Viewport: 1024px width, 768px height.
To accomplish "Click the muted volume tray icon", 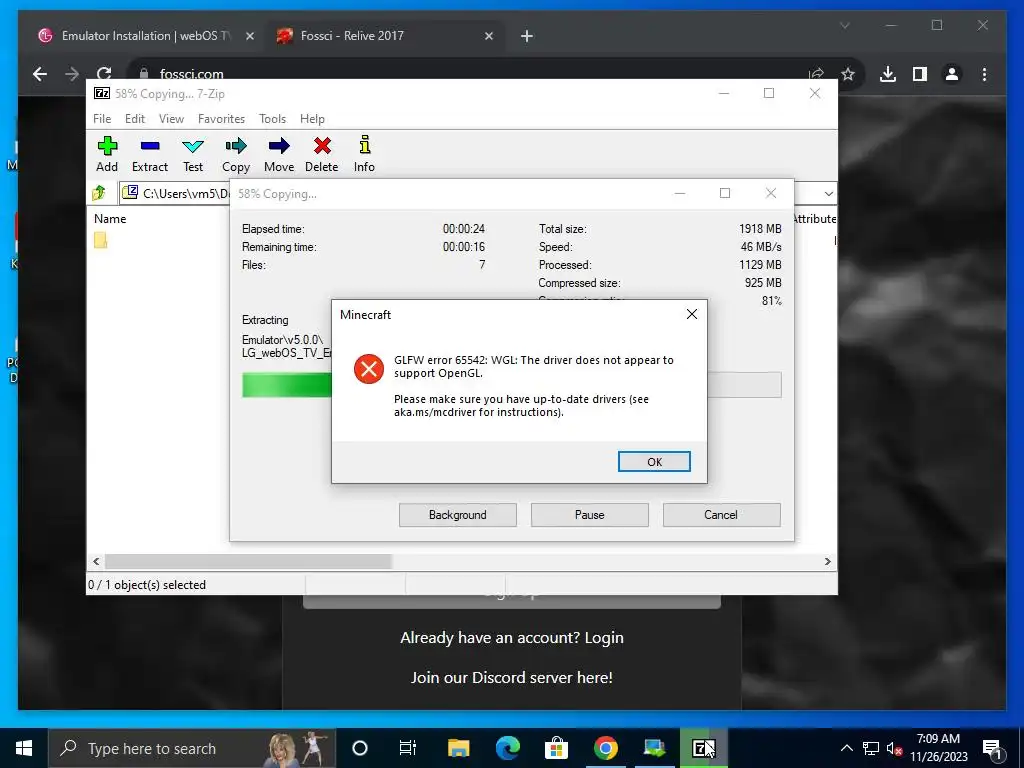I will pos(893,748).
